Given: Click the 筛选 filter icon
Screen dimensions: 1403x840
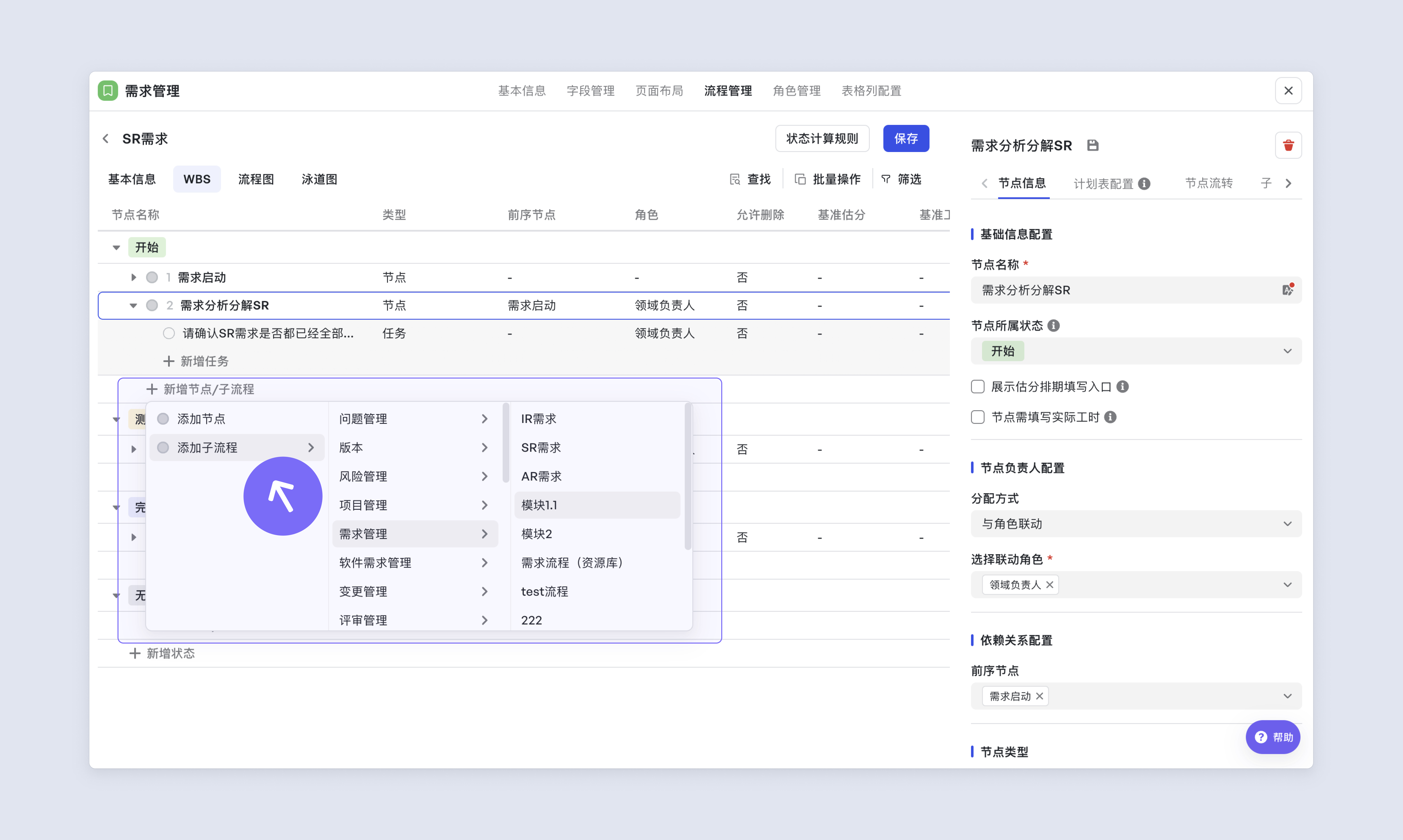Looking at the screenshot, I should [x=886, y=179].
